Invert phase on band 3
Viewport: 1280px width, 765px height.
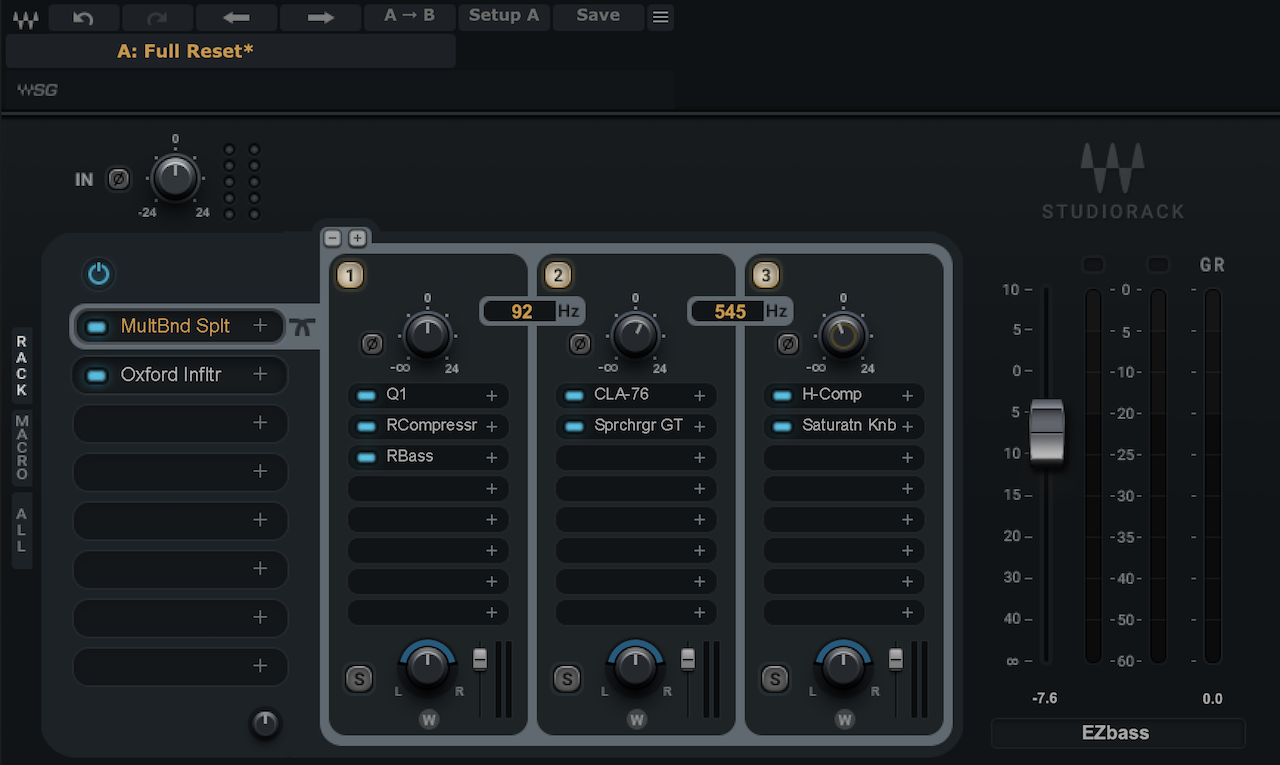point(788,344)
